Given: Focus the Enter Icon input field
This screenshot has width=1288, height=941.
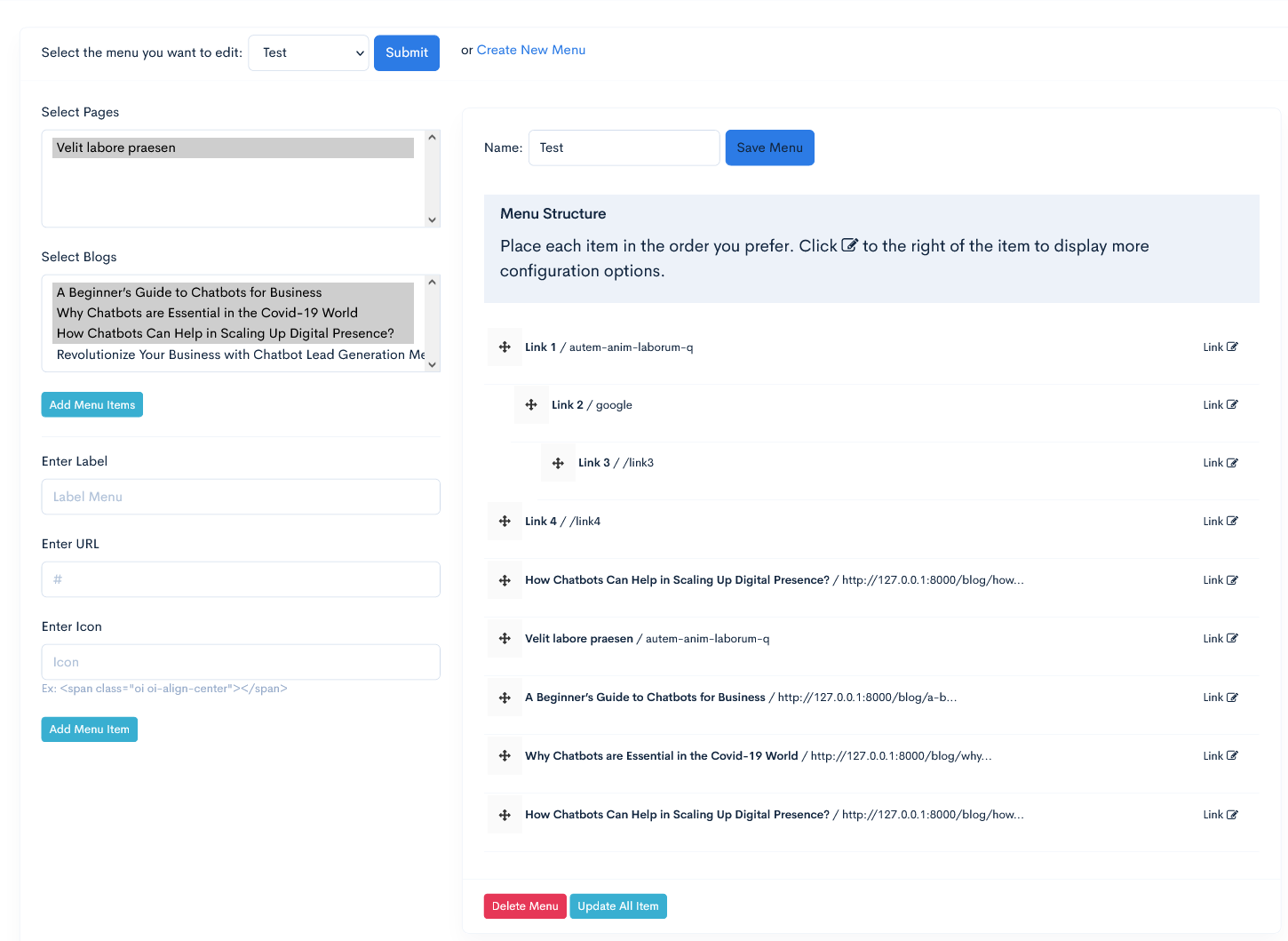Looking at the screenshot, I should pyautogui.click(x=241, y=662).
